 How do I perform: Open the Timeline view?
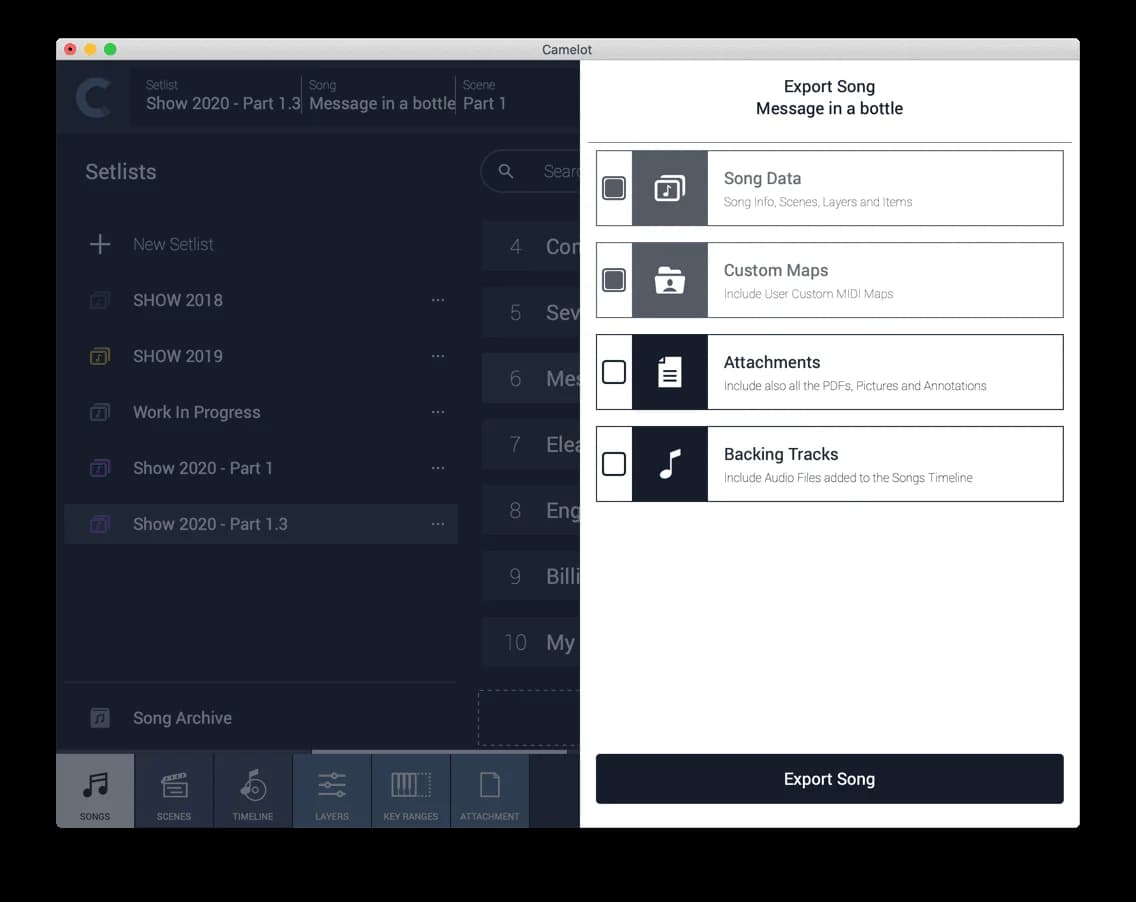pyautogui.click(x=252, y=790)
